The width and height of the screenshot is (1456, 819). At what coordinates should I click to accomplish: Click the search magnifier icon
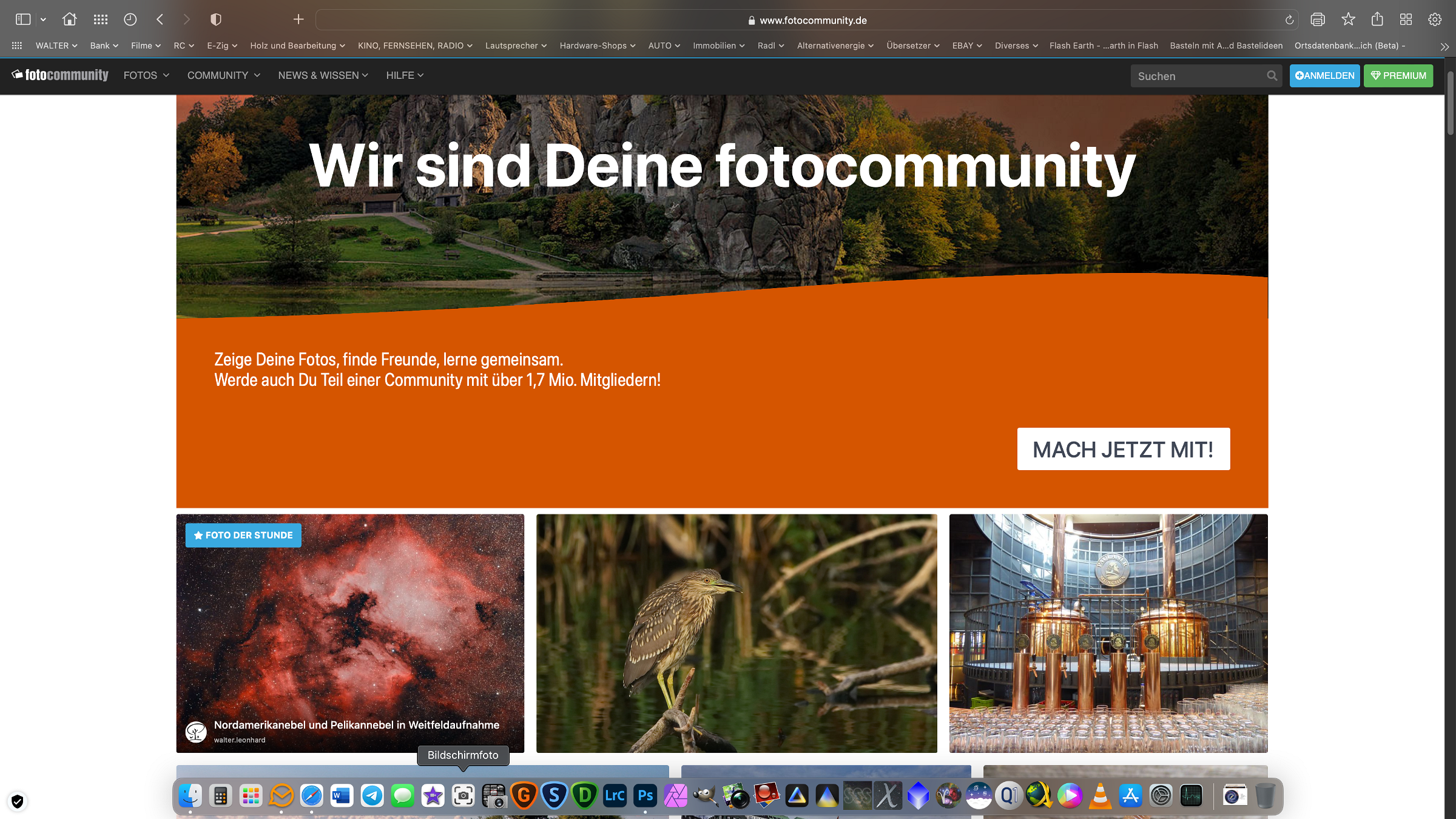[1272, 76]
